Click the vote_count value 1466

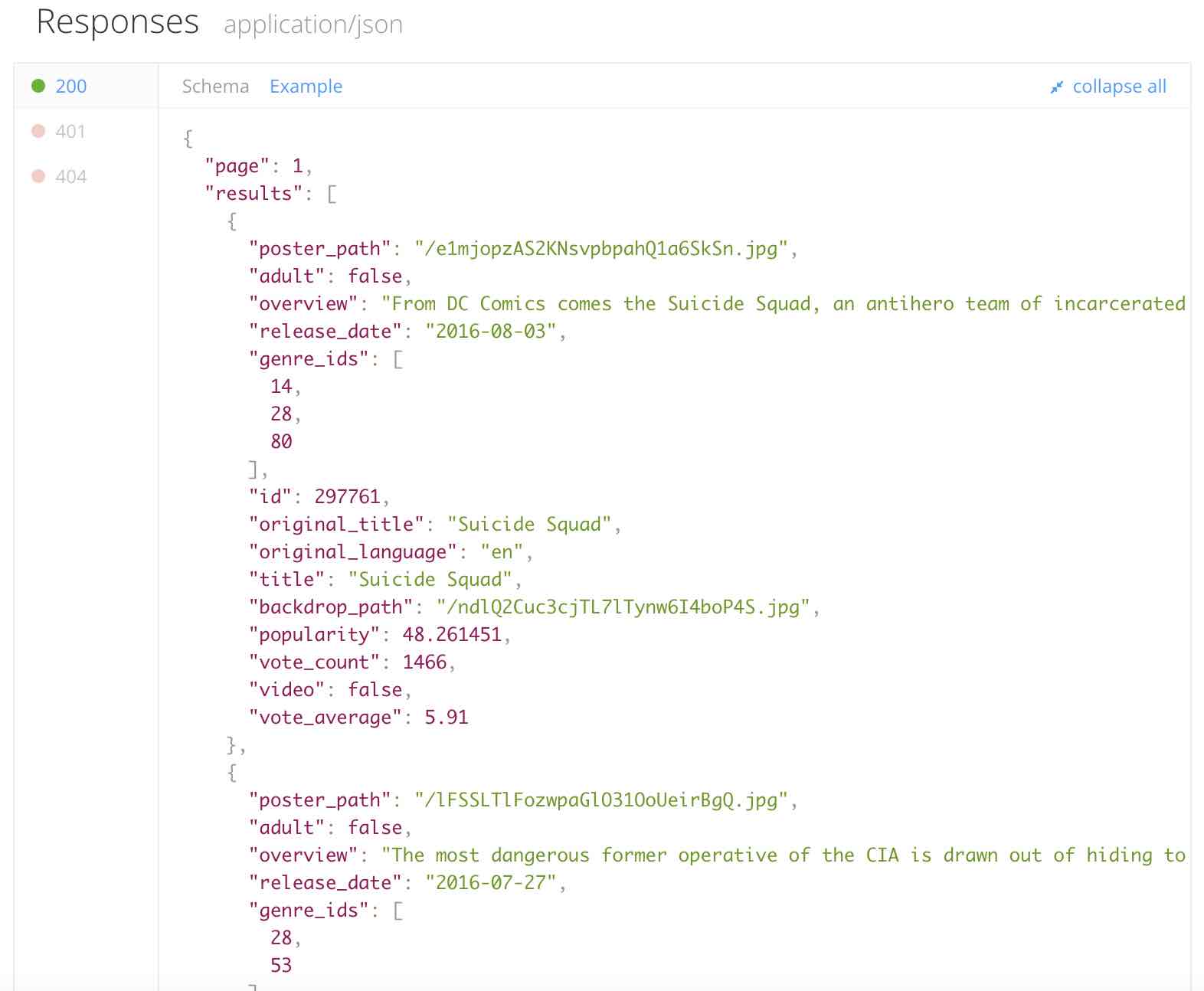(x=425, y=662)
